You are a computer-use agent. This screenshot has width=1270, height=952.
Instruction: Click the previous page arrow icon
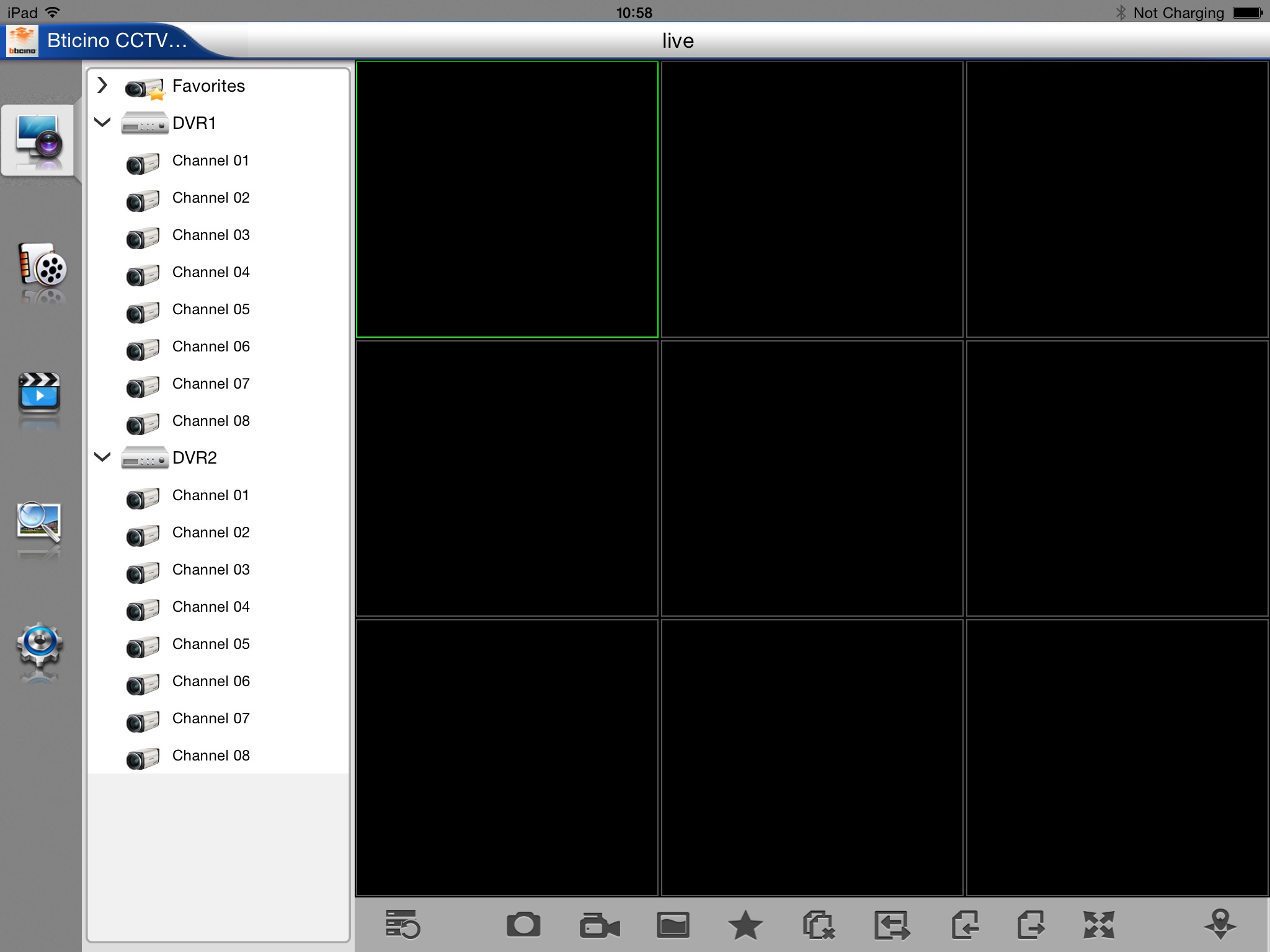tap(965, 925)
